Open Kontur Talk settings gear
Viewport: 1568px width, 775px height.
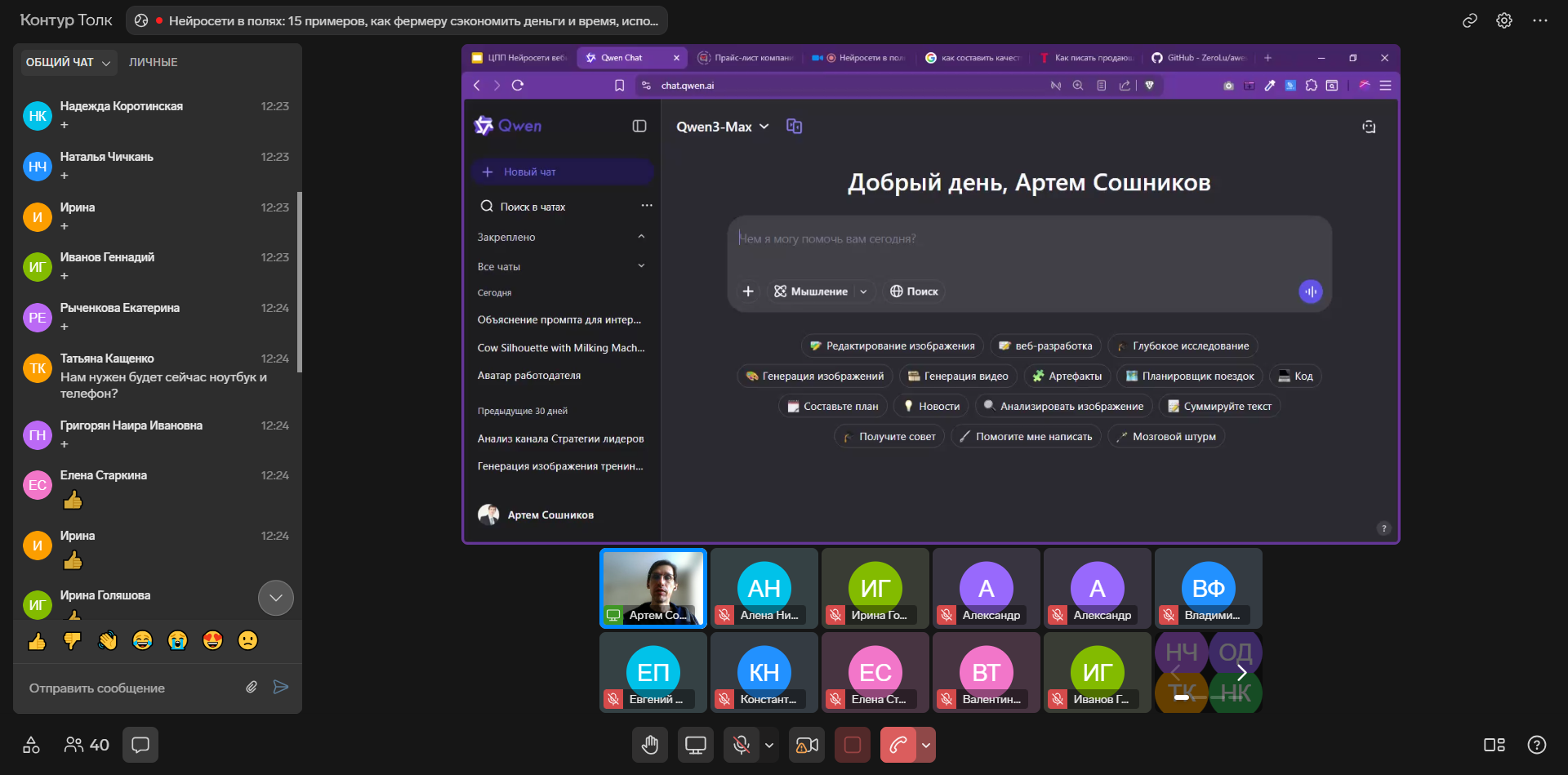(x=1504, y=20)
